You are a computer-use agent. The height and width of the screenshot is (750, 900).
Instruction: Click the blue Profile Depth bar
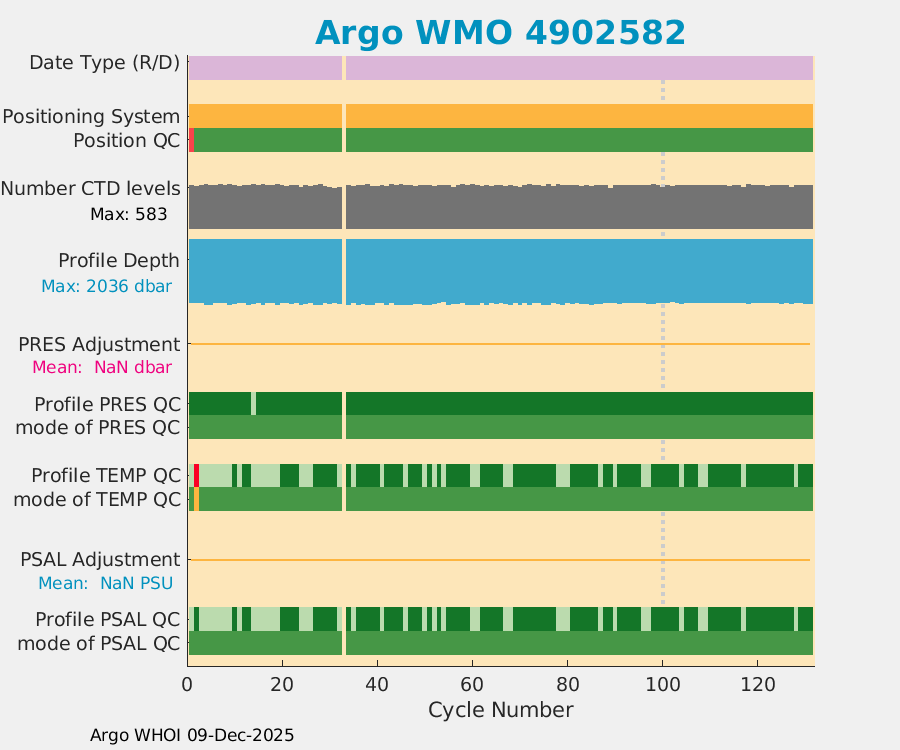pyautogui.click(x=500, y=270)
